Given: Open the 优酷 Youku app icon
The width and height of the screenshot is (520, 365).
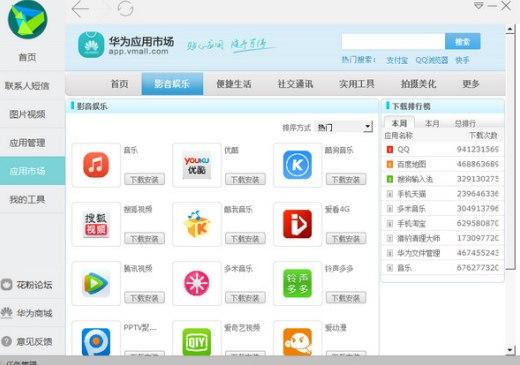Looking at the screenshot, I should tap(197, 165).
